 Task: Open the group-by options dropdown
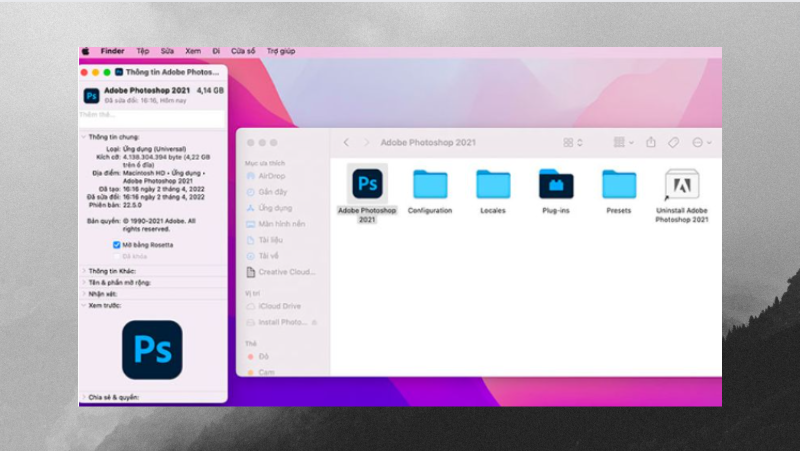coord(623,142)
